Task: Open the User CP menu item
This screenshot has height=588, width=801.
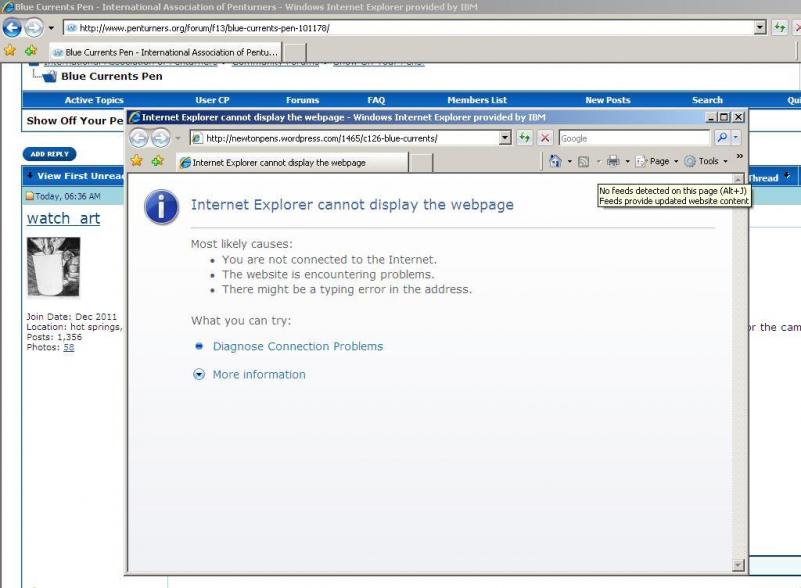Action: (x=212, y=100)
